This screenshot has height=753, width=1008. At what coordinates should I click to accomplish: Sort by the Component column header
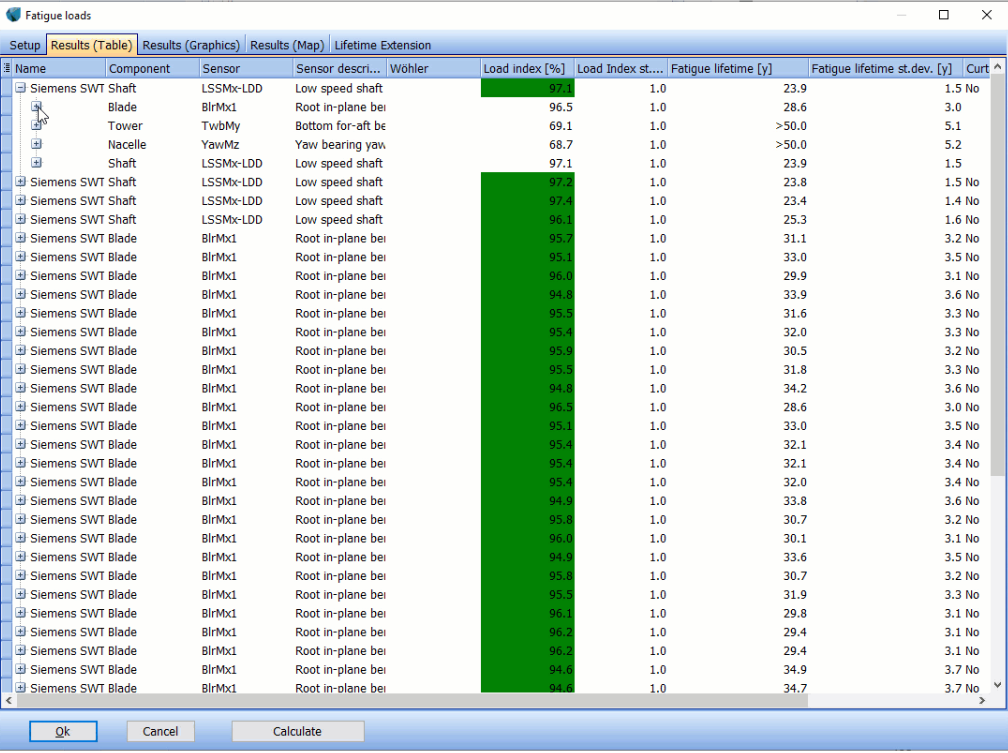[x=152, y=68]
